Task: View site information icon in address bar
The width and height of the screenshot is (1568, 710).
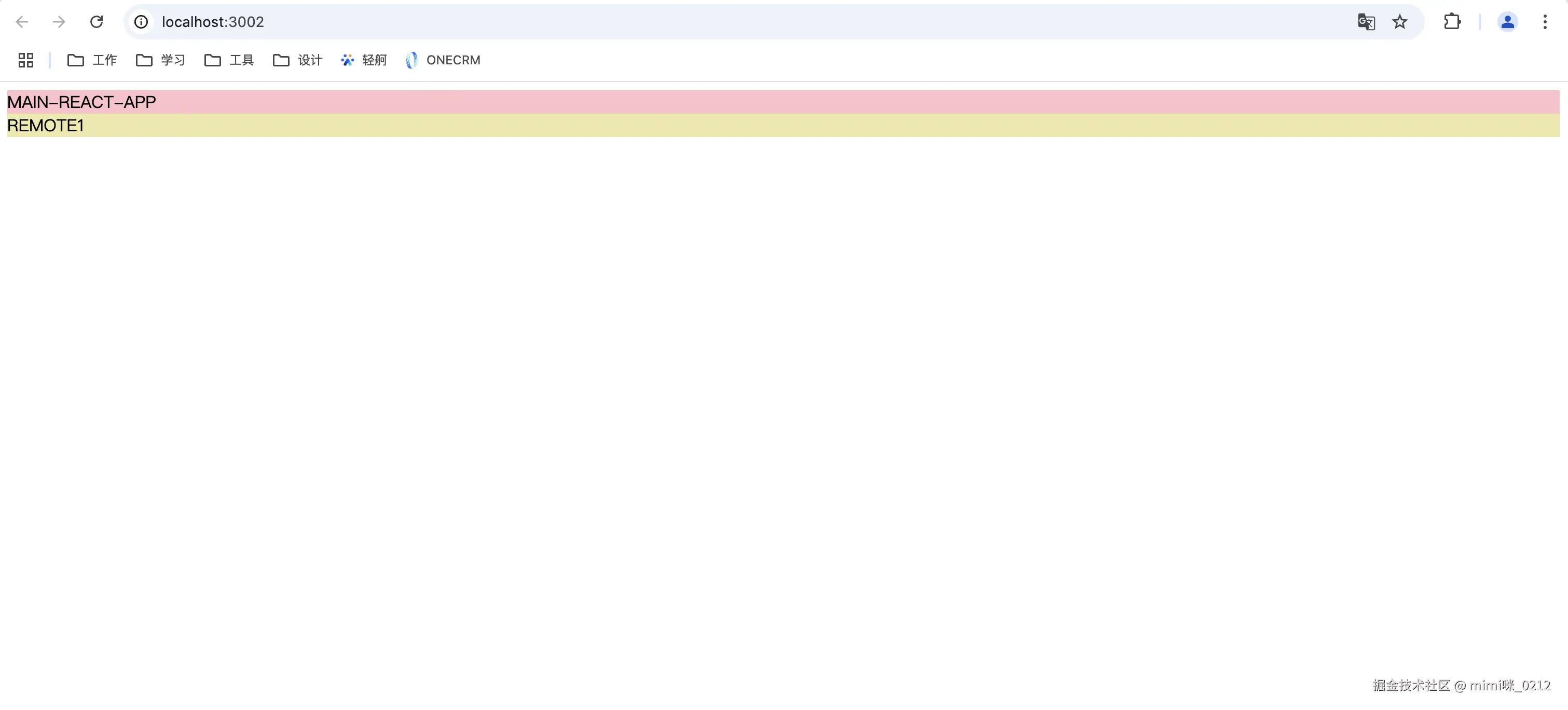Action: [141, 22]
